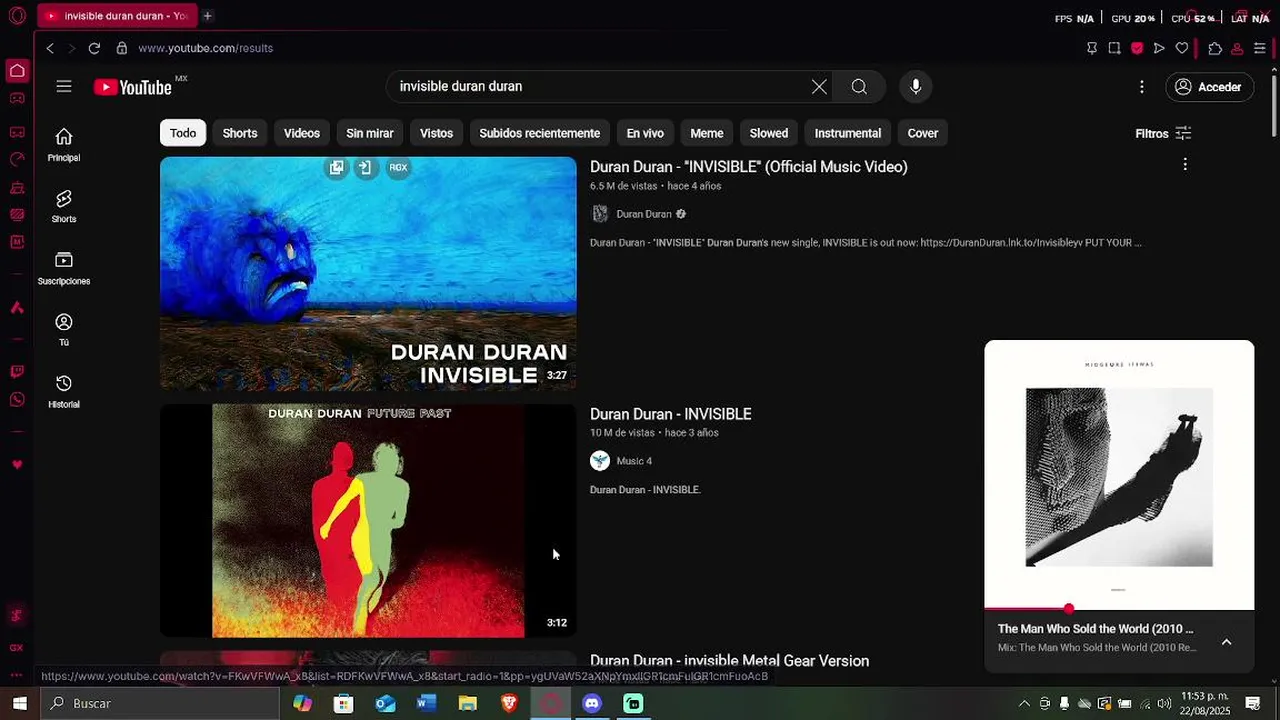
Task: Select the Meme filter chip
Action: 707,133
